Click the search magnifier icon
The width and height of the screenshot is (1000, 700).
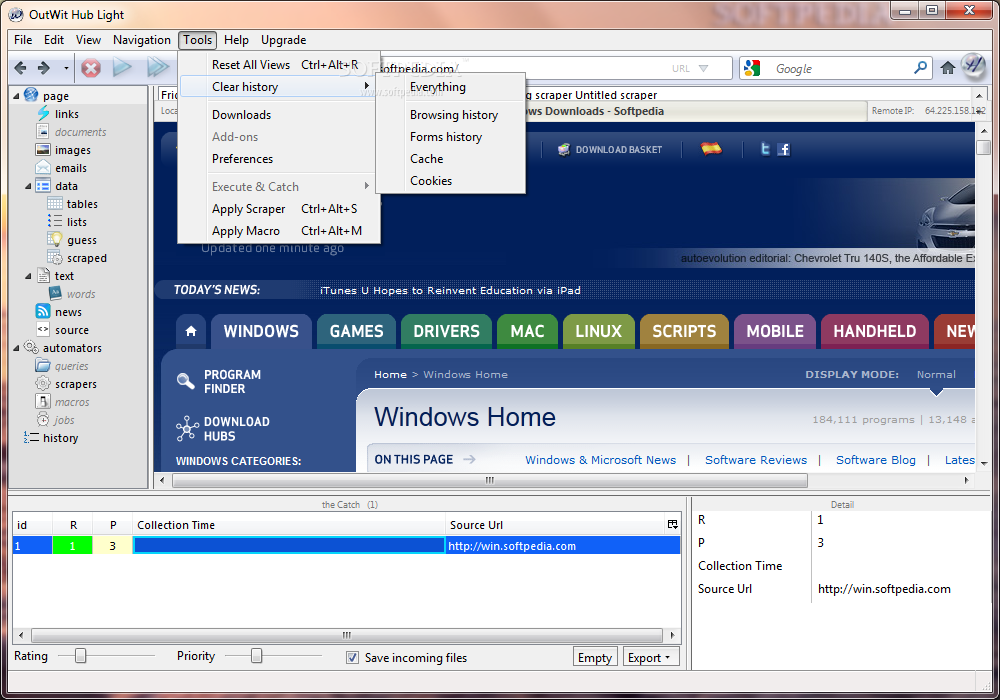[920, 68]
